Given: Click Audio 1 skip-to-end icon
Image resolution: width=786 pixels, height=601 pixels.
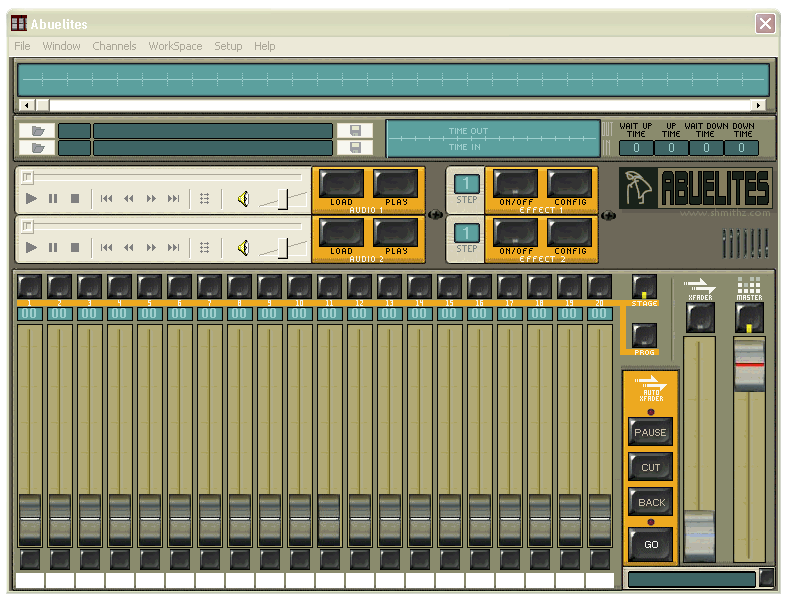Looking at the screenshot, I should [173, 198].
